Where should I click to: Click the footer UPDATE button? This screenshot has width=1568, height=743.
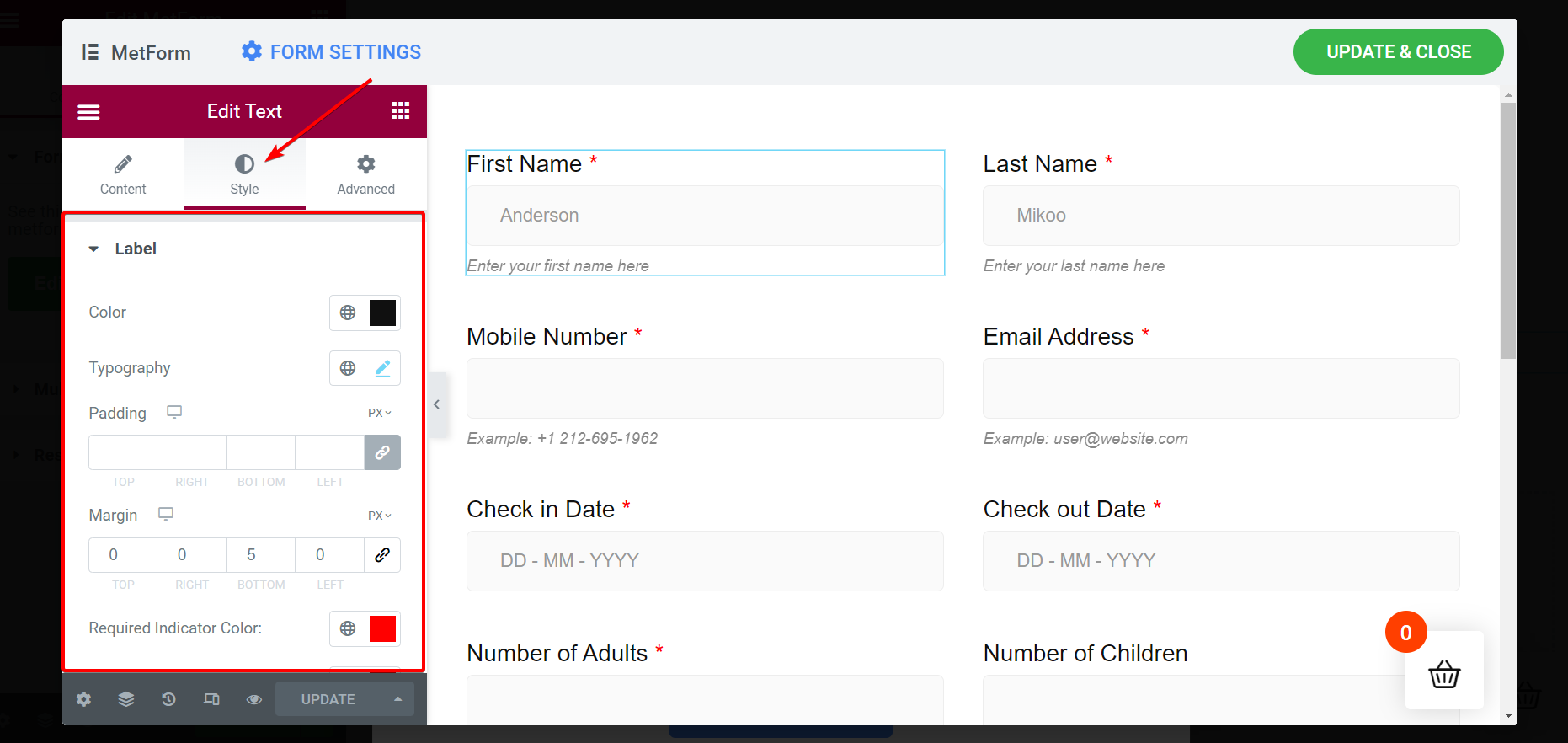(x=328, y=699)
